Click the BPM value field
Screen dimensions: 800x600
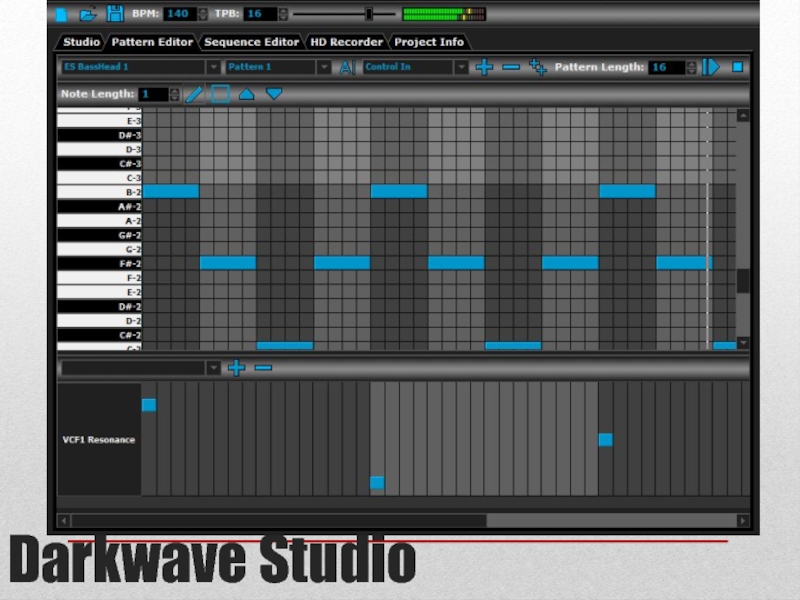(179, 14)
